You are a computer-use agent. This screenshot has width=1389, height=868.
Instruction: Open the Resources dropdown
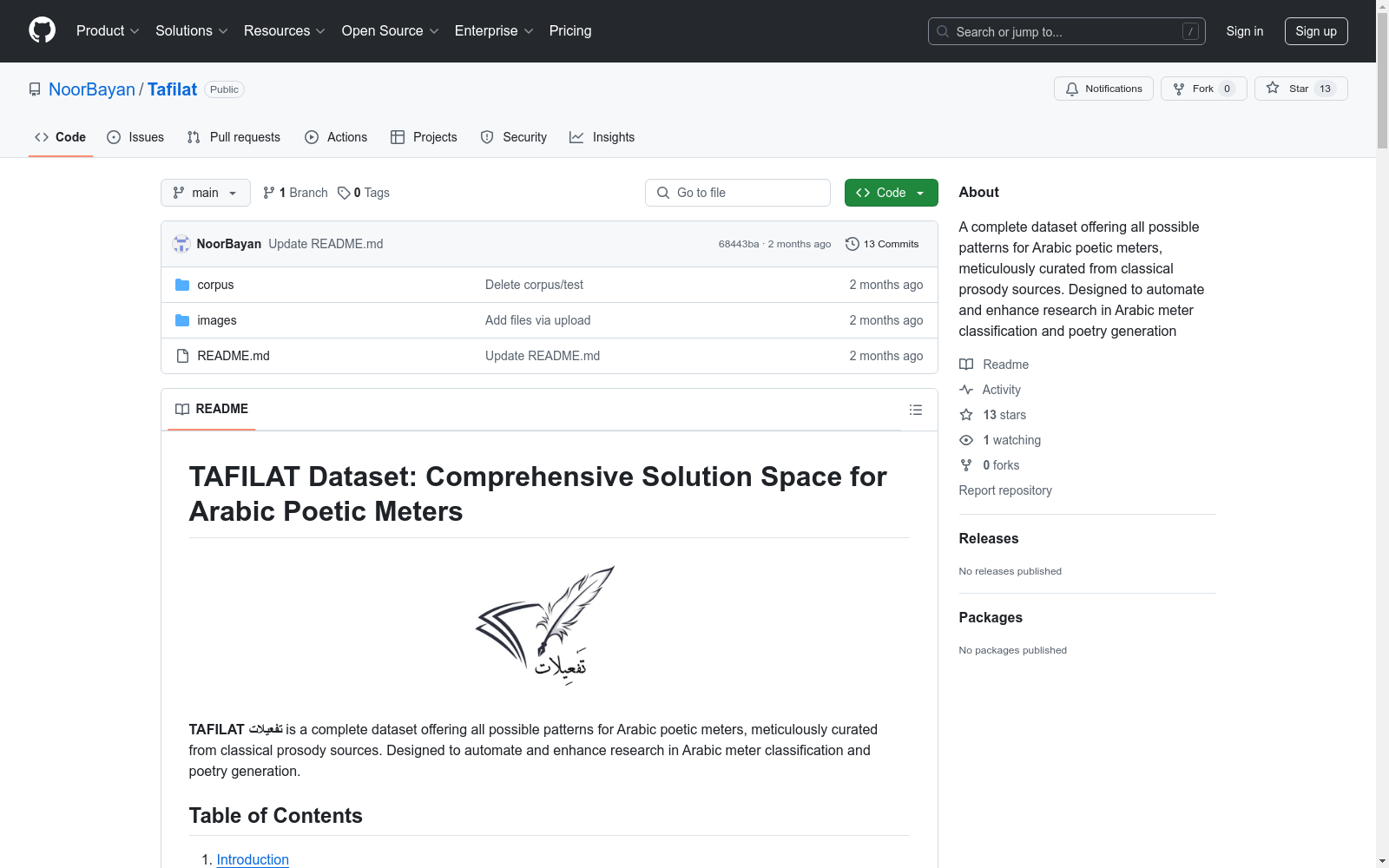[285, 31]
